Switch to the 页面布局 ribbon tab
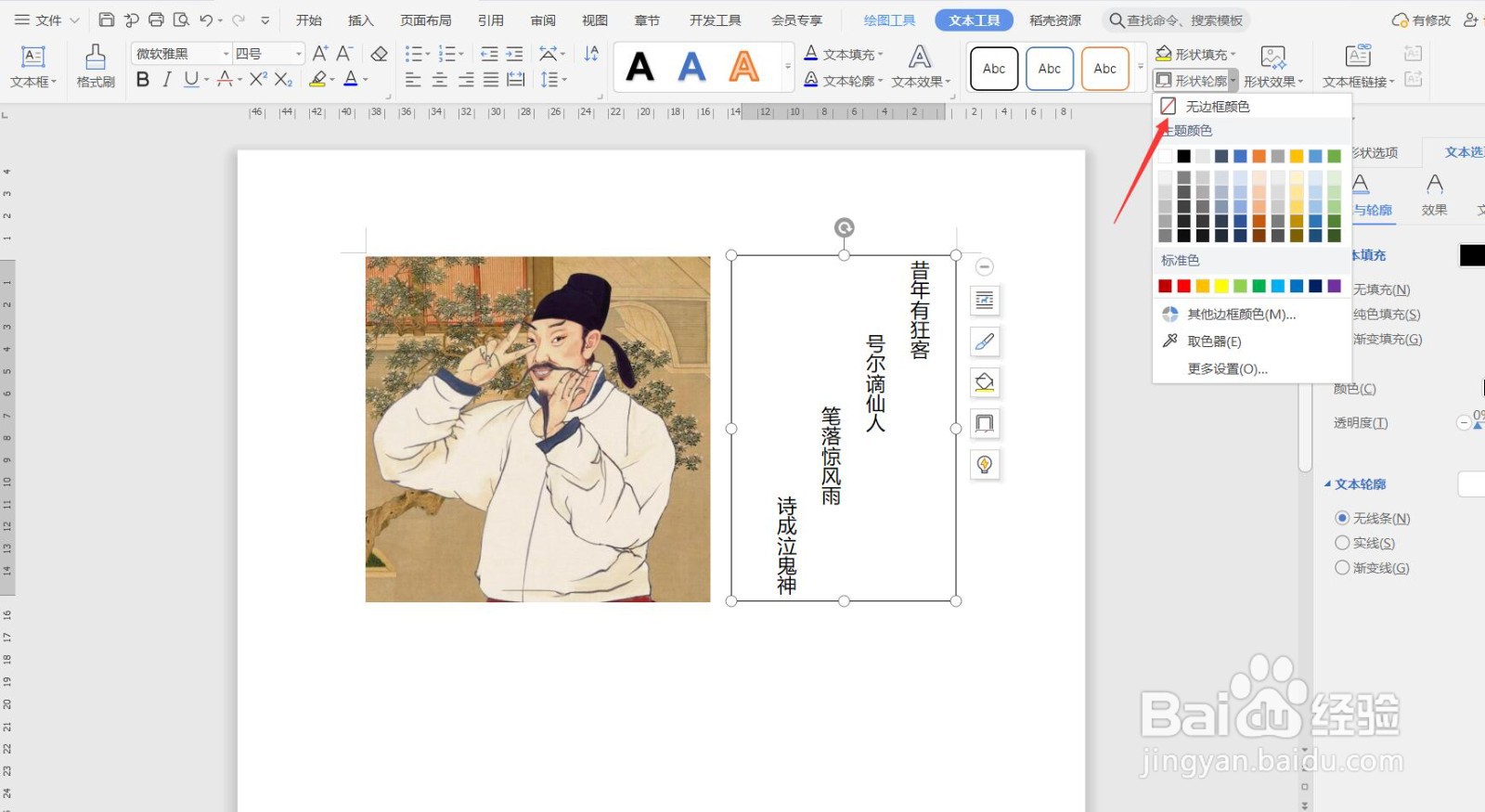Image resolution: width=1485 pixels, height=812 pixels. click(426, 19)
